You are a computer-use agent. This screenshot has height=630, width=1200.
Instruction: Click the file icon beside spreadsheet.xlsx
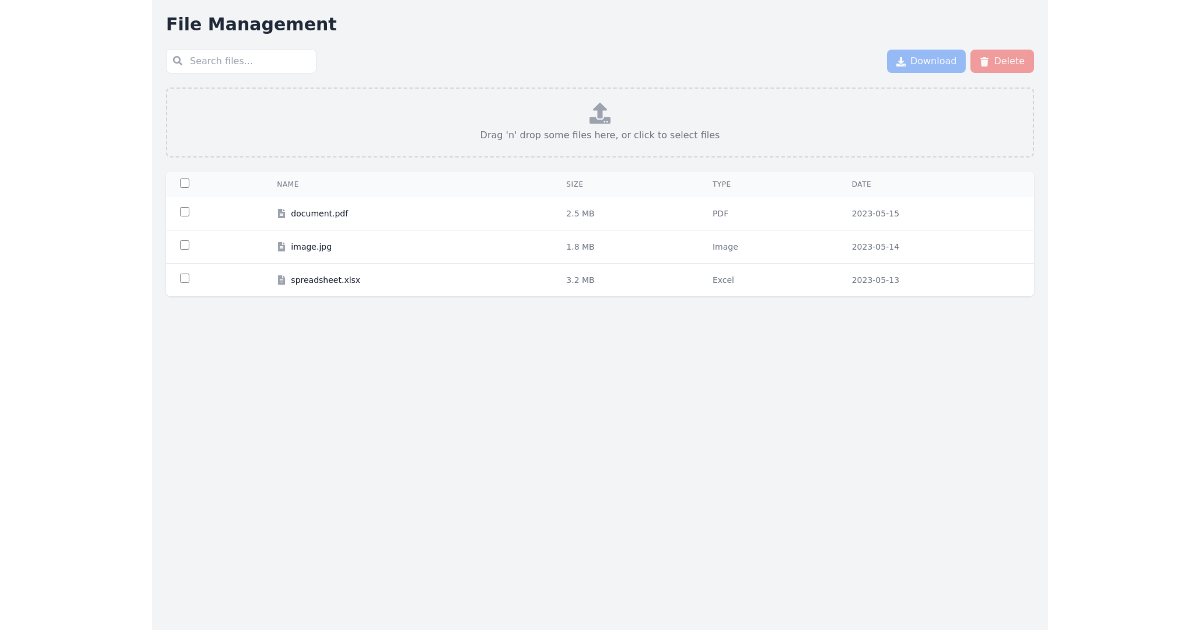pyautogui.click(x=281, y=280)
